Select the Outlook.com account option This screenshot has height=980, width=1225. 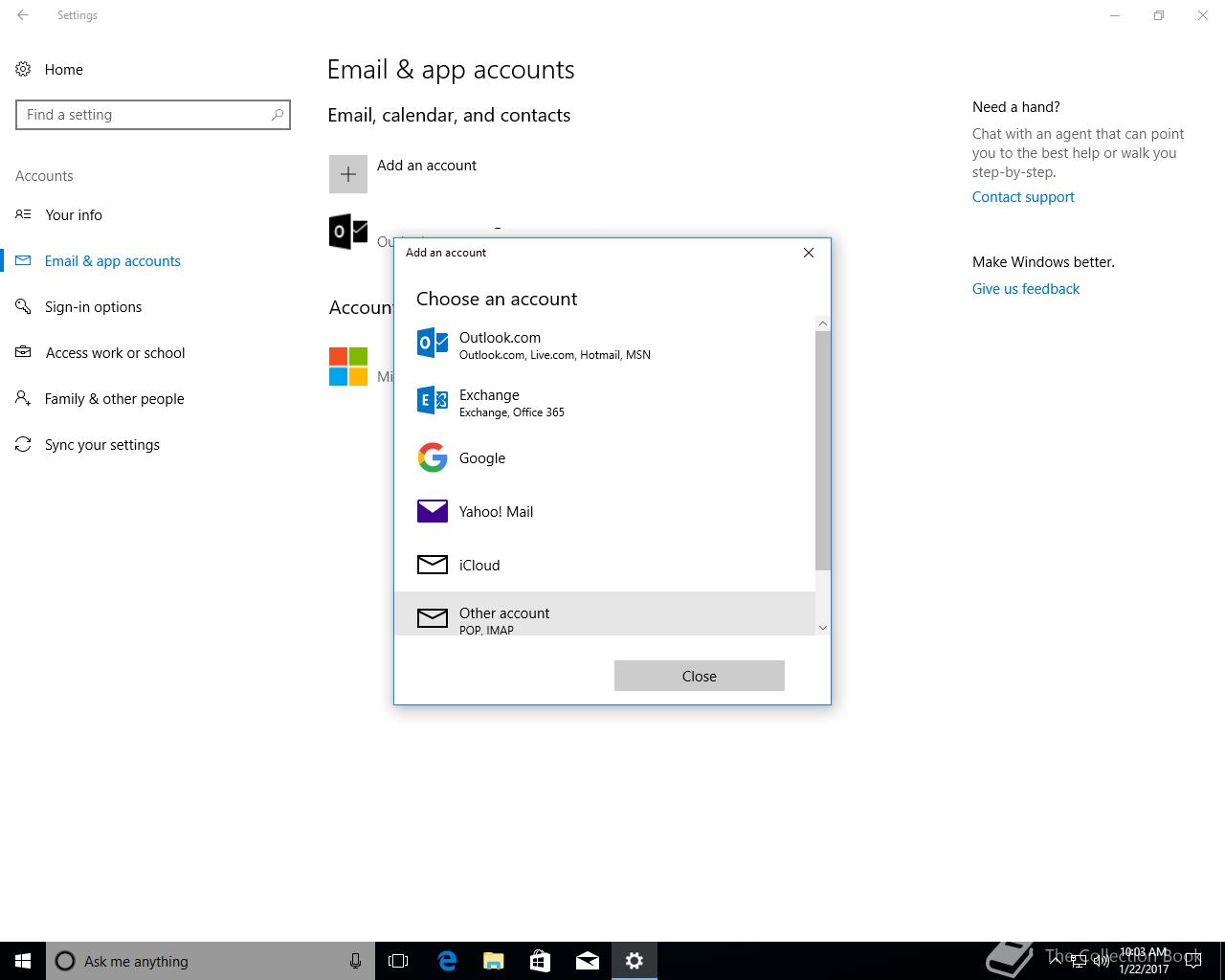coord(605,345)
